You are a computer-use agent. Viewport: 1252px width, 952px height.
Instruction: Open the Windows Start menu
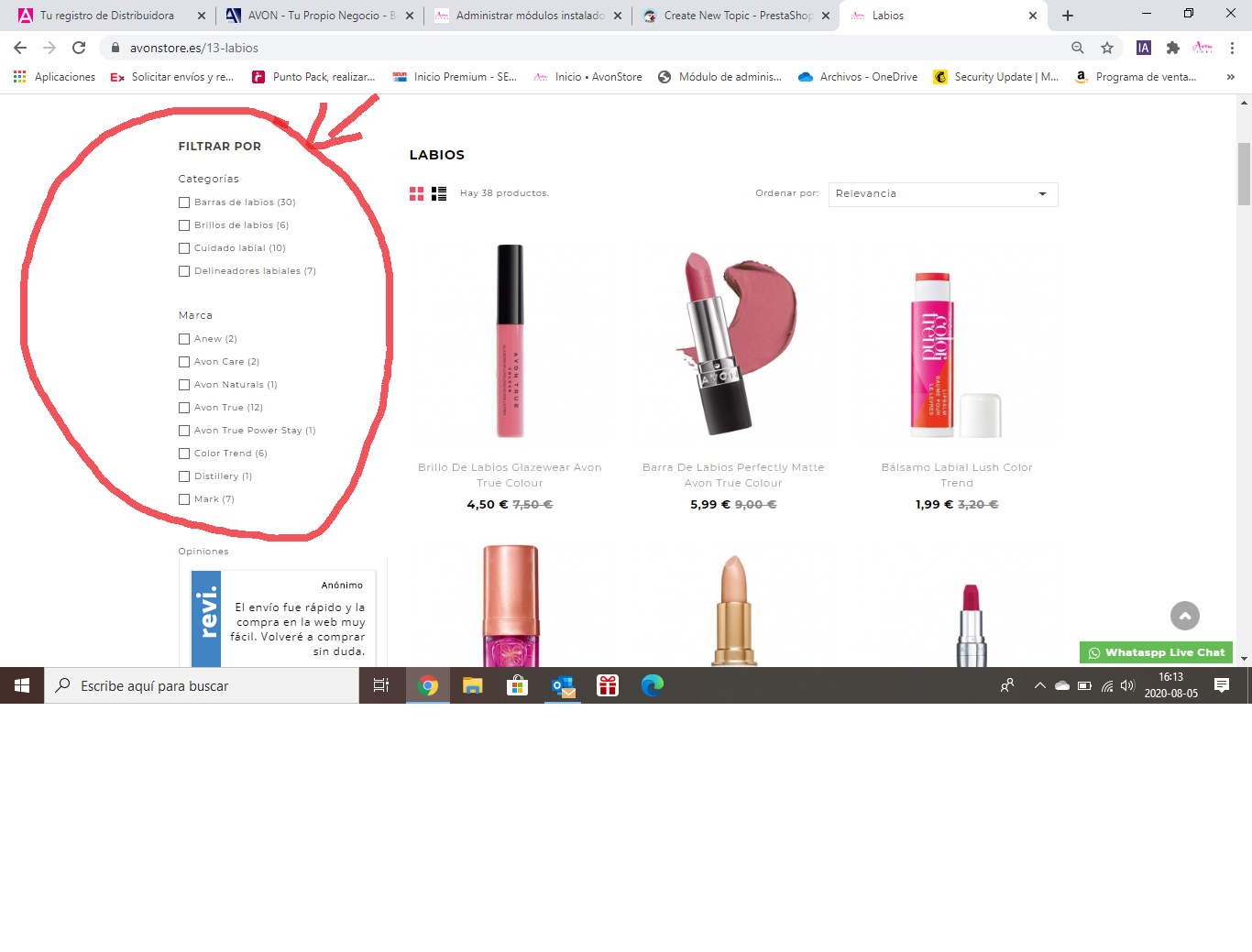tap(22, 685)
